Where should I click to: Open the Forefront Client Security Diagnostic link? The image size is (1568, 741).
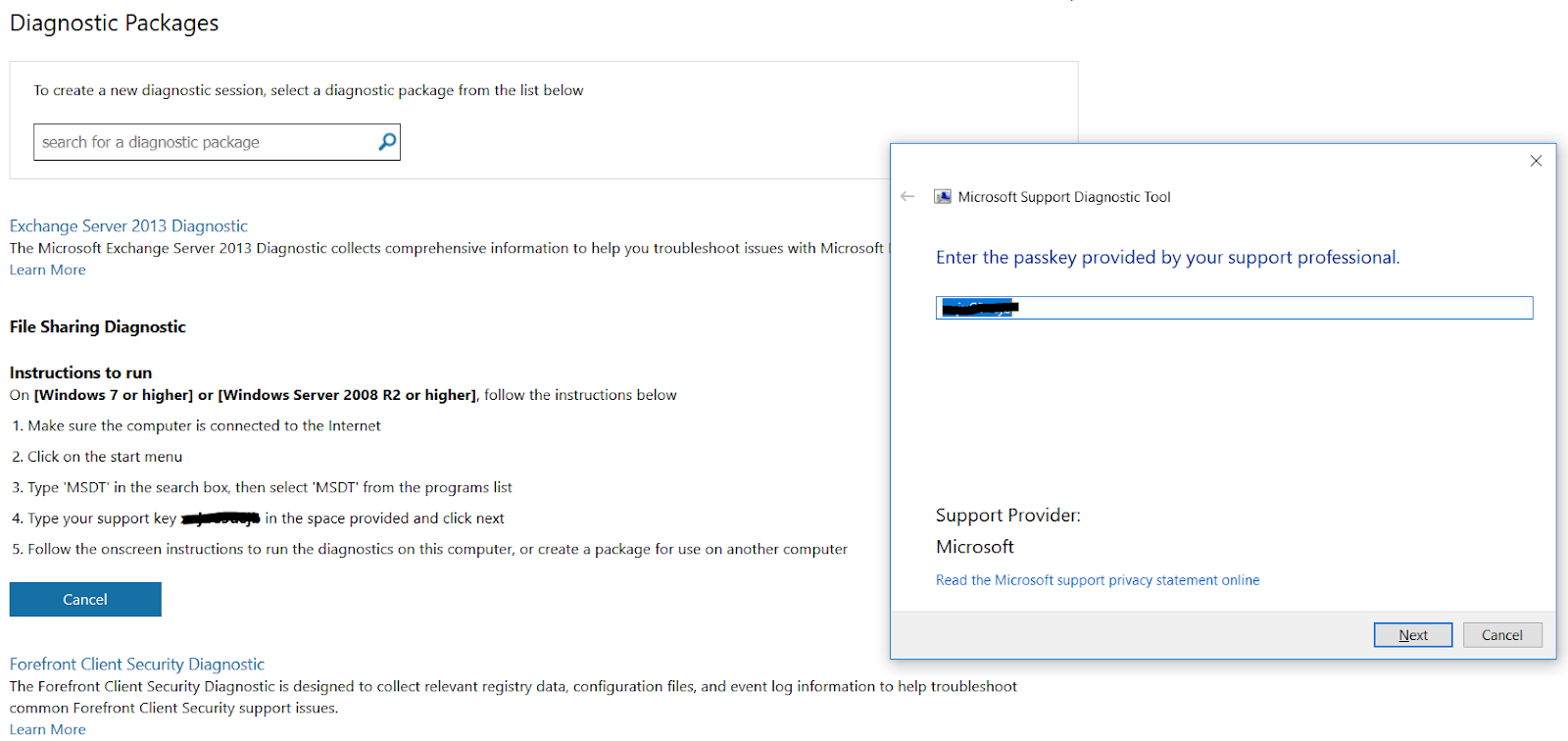pos(136,664)
